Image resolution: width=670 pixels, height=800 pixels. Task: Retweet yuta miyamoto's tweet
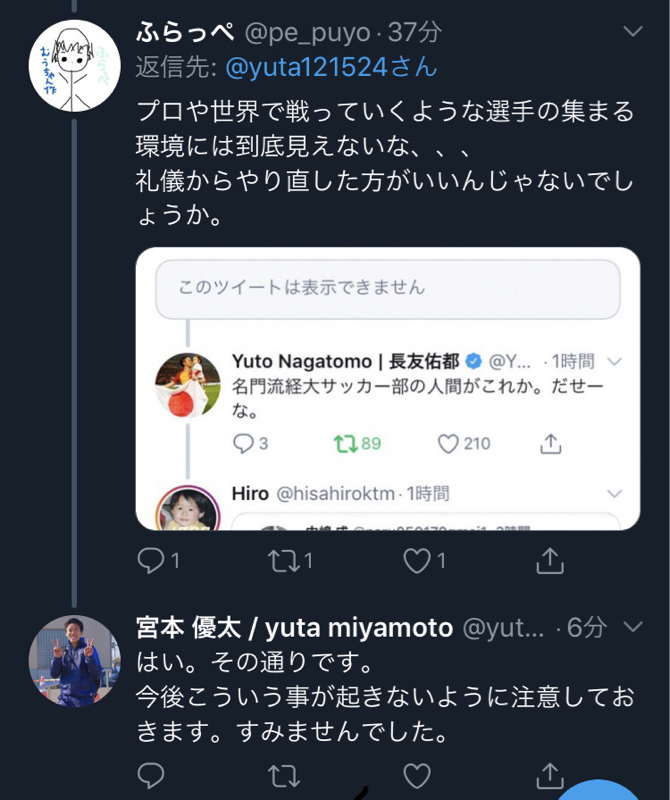284,776
